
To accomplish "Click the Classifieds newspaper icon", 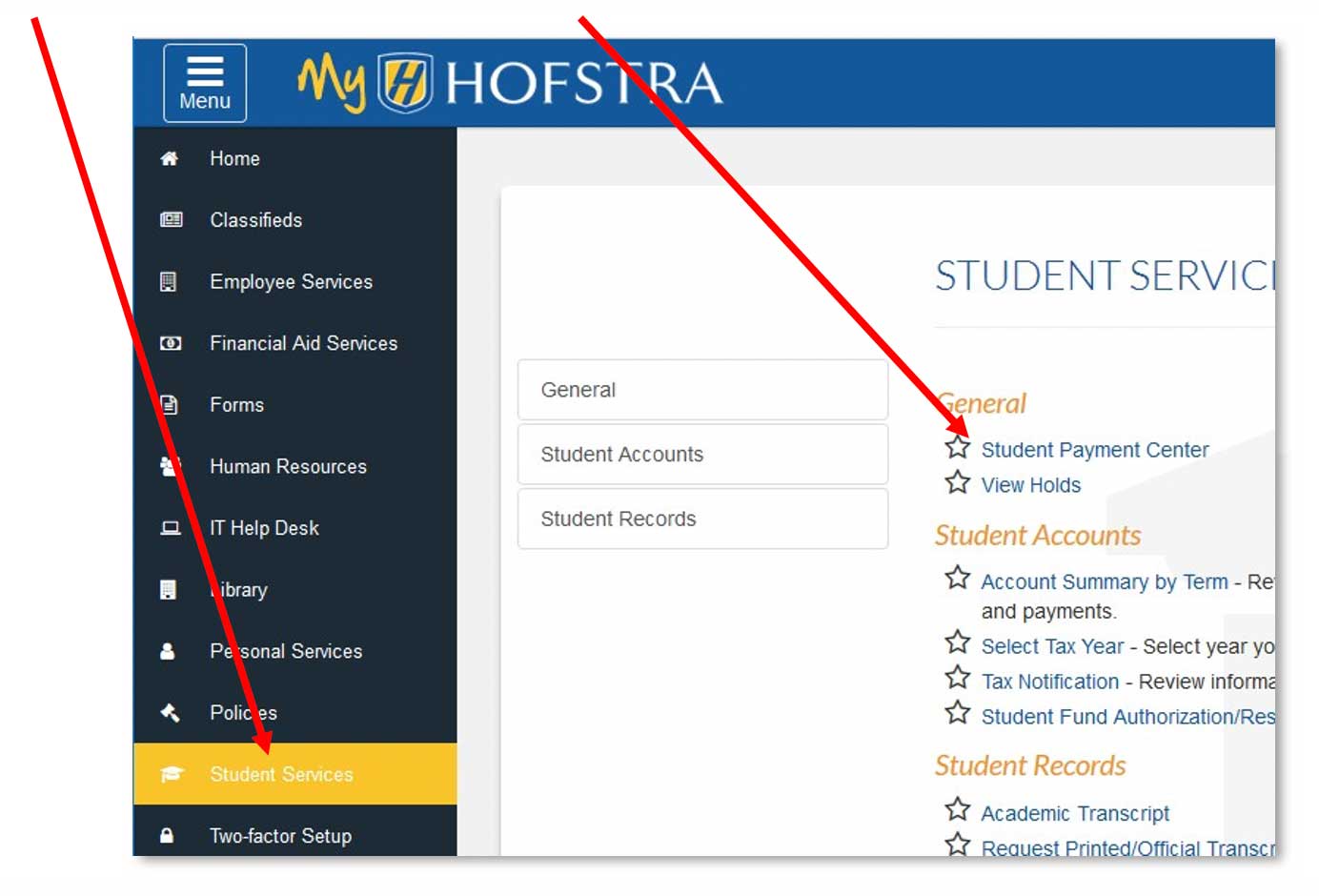I will click(171, 220).
